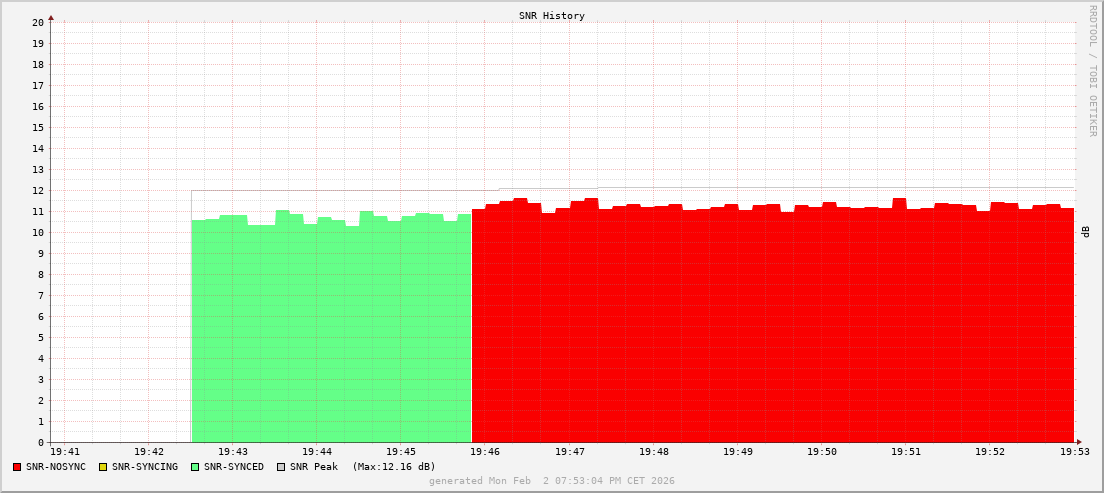This screenshot has height=493, width=1104.
Task: Click the red no-sync area of the graph
Action: click(770, 330)
